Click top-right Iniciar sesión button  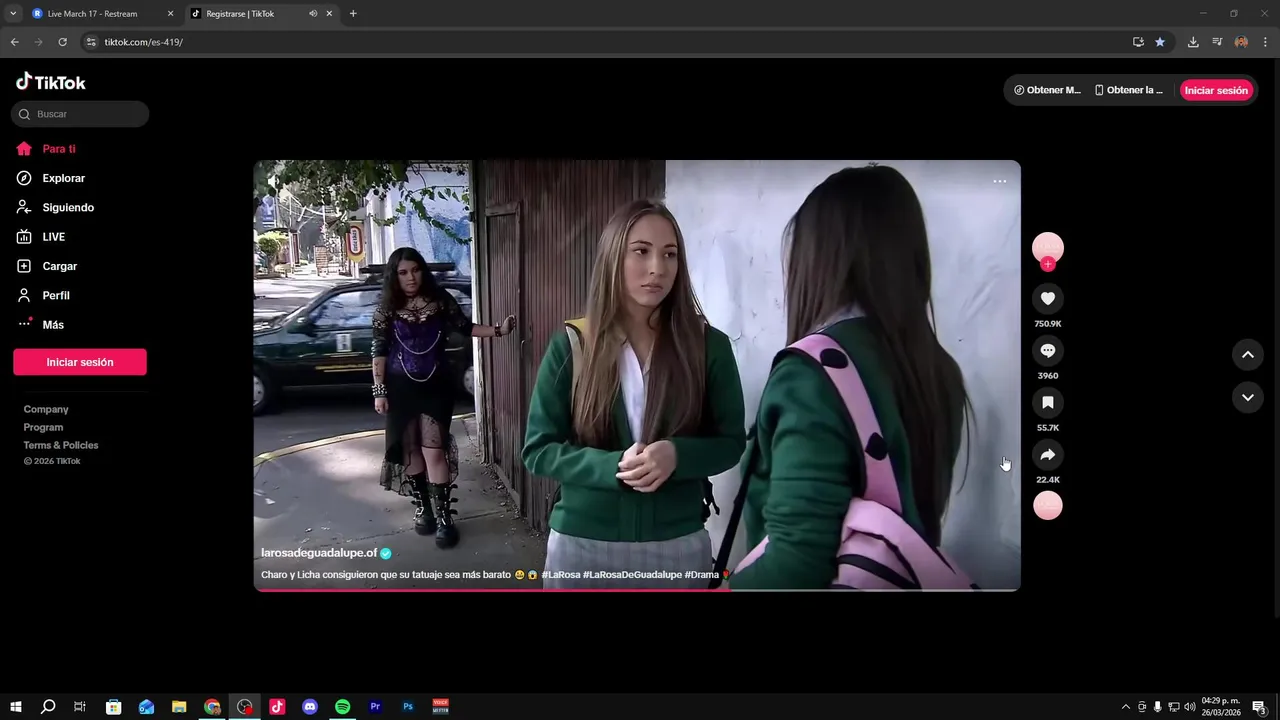click(1216, 90)
